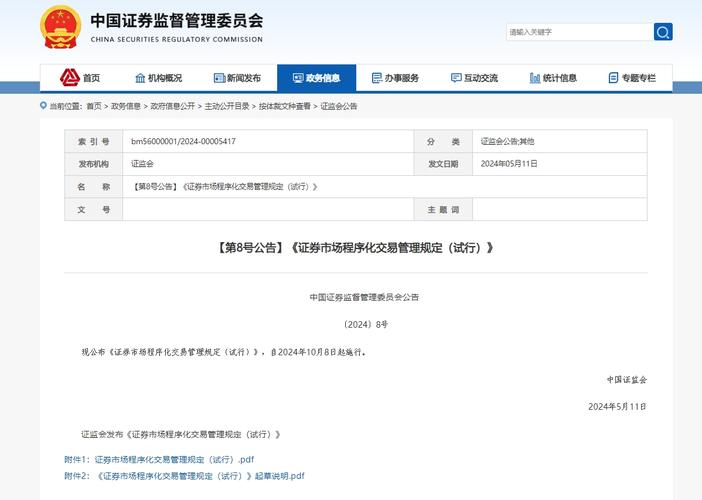Click CHINA SECURITIES REGULATORY COMMISSION subtitle

coord(176,39)
